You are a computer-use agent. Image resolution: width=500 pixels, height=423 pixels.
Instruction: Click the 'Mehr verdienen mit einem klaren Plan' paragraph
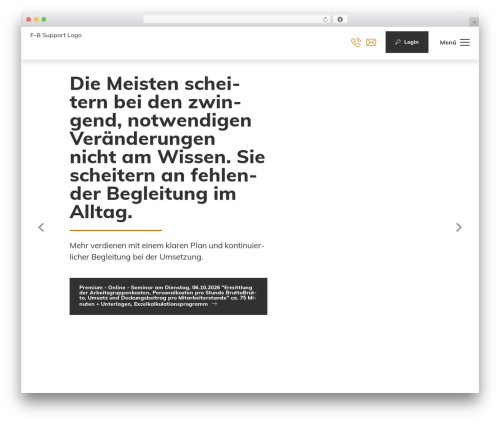pos(167,251)
